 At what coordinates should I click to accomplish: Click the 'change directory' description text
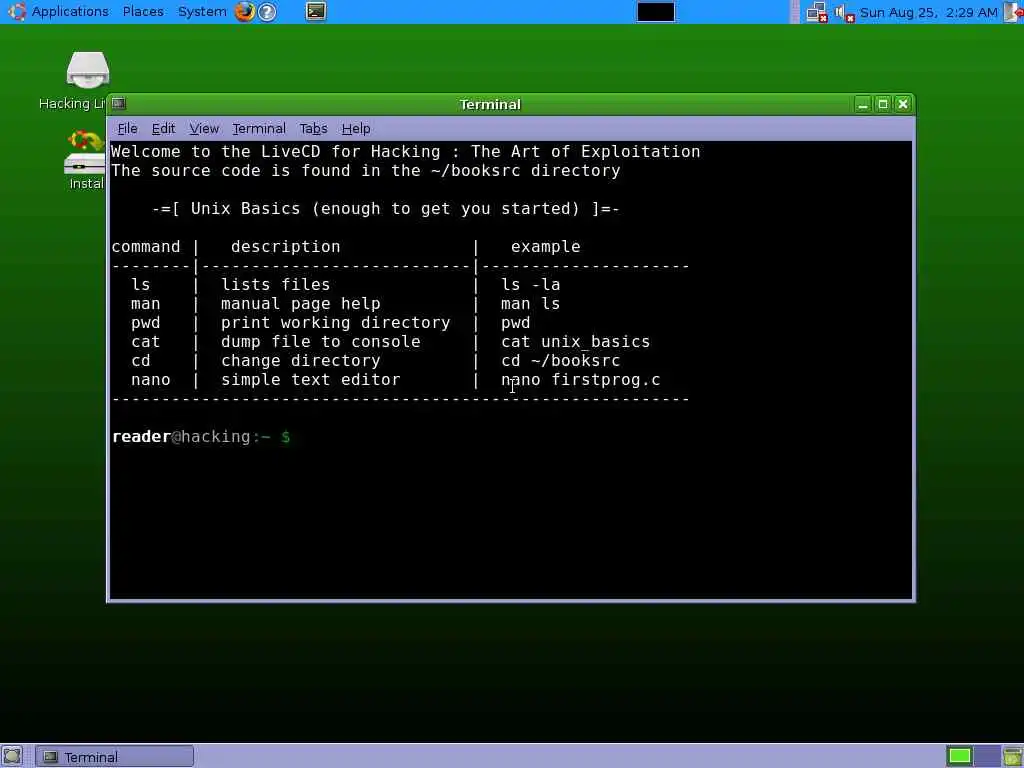(300, 360)
